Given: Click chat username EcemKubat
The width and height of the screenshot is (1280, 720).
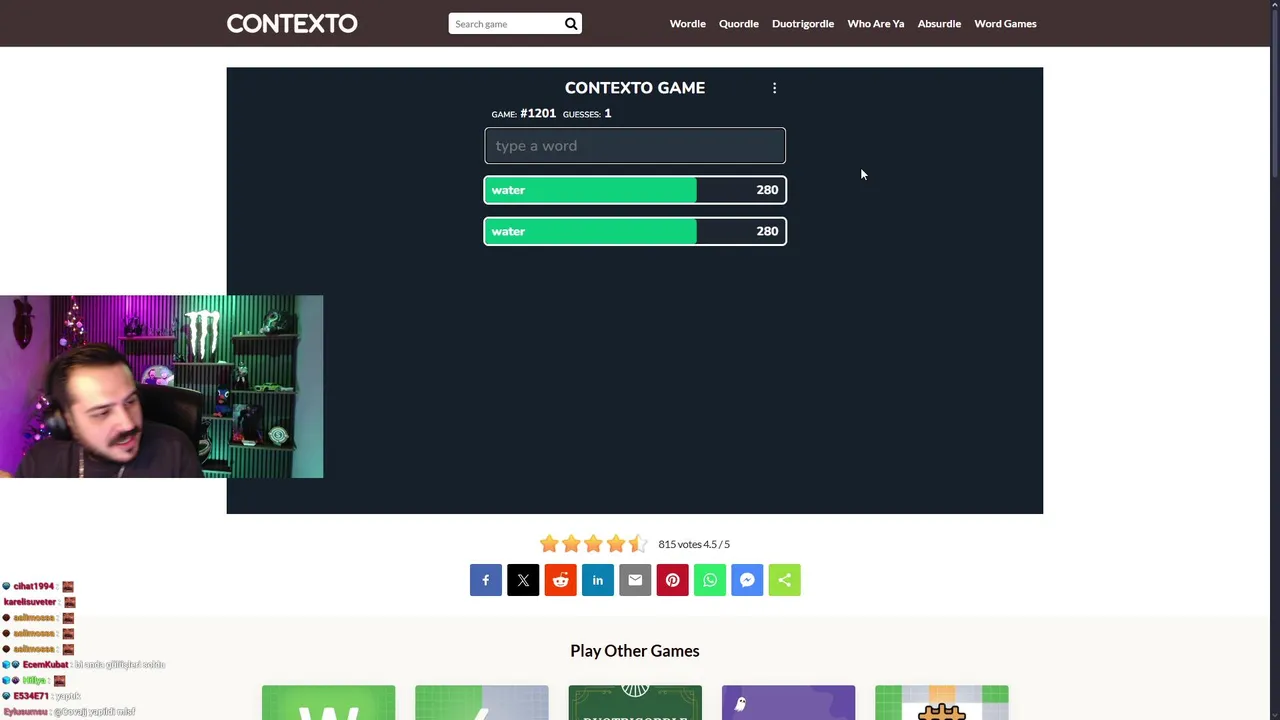Looking at the screenshot, I should click(46, 665).
